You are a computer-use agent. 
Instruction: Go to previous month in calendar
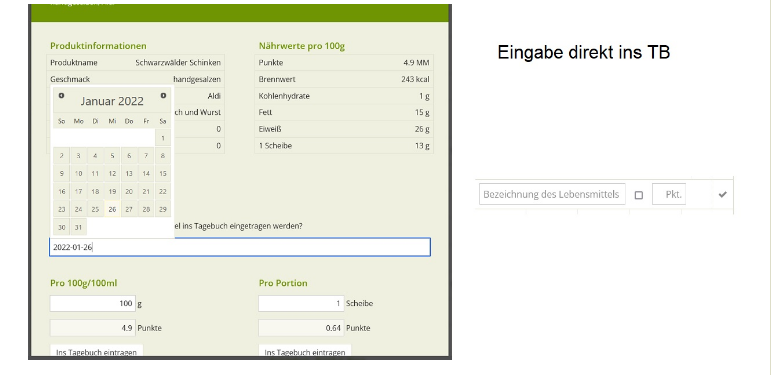[61, 96]
